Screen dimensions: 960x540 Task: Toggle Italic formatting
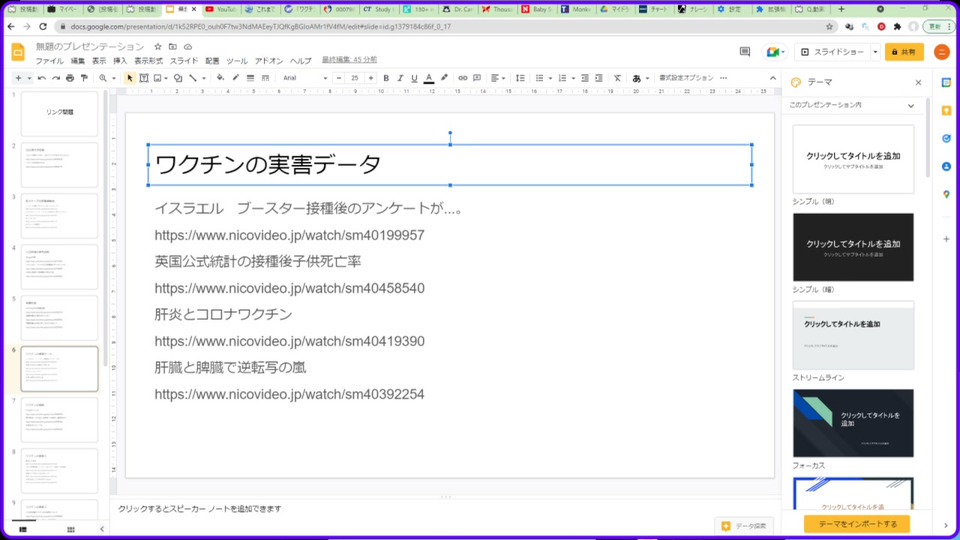[400, 78]
